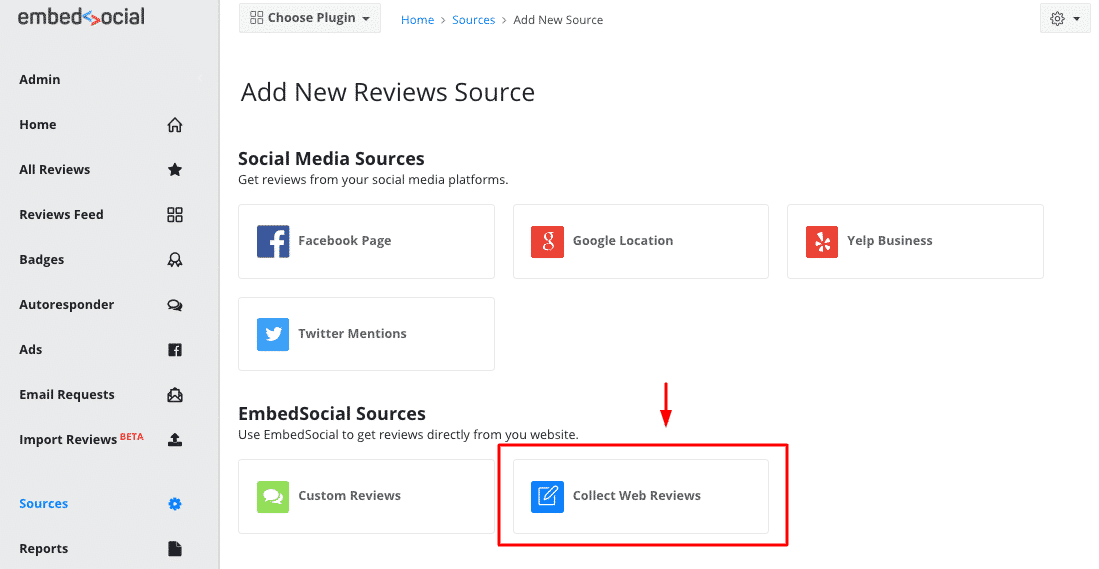Screen dimensions: 1099x569
Task: Click the Reports document icon
Action: 175,549
